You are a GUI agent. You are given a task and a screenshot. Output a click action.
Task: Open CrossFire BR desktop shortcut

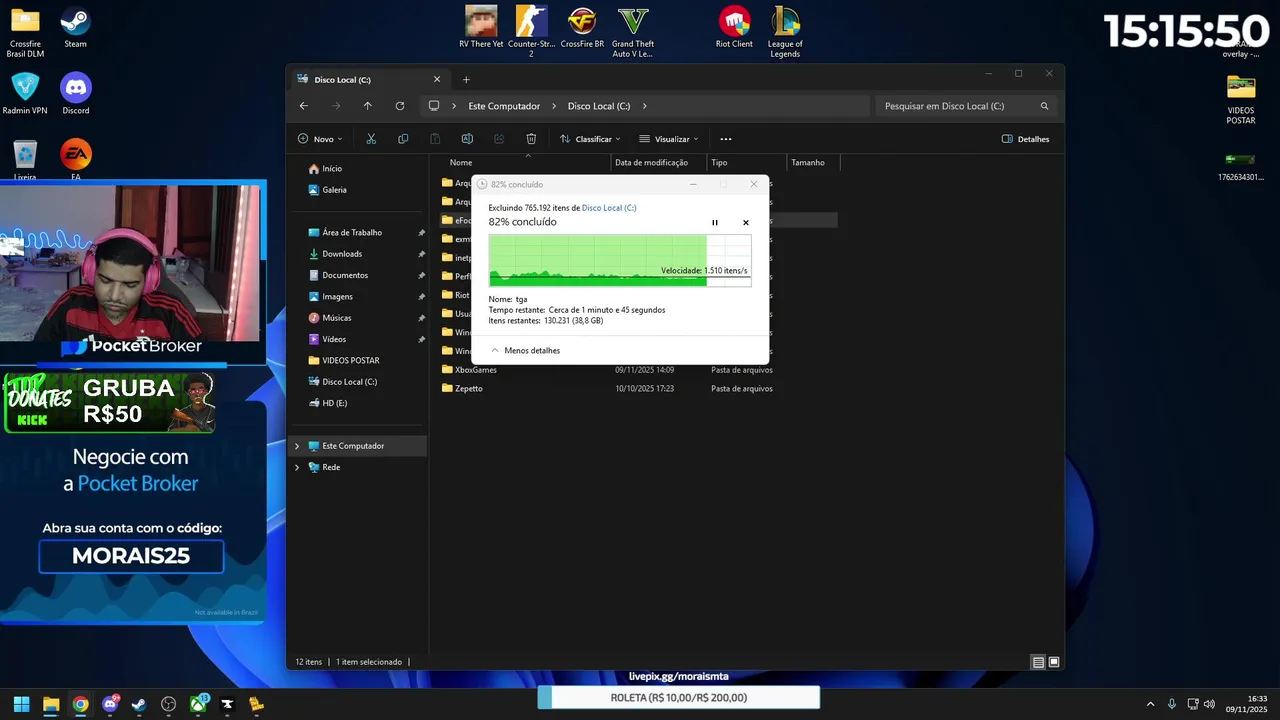[582, 28]
